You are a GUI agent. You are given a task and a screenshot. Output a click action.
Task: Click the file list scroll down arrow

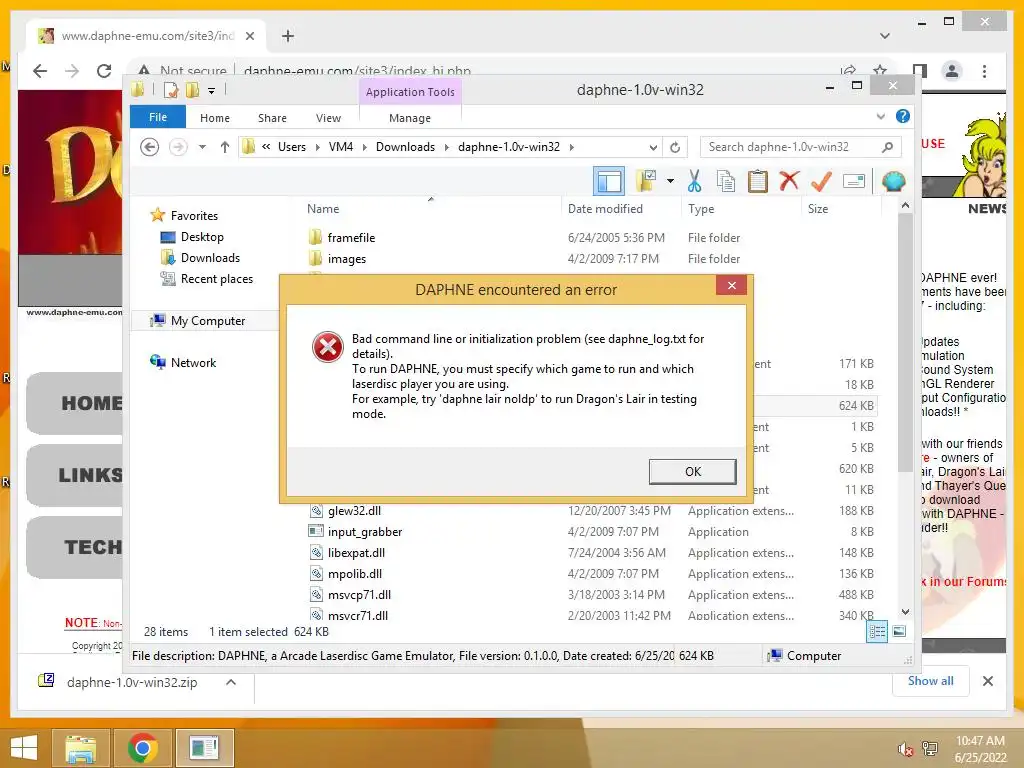905,612
